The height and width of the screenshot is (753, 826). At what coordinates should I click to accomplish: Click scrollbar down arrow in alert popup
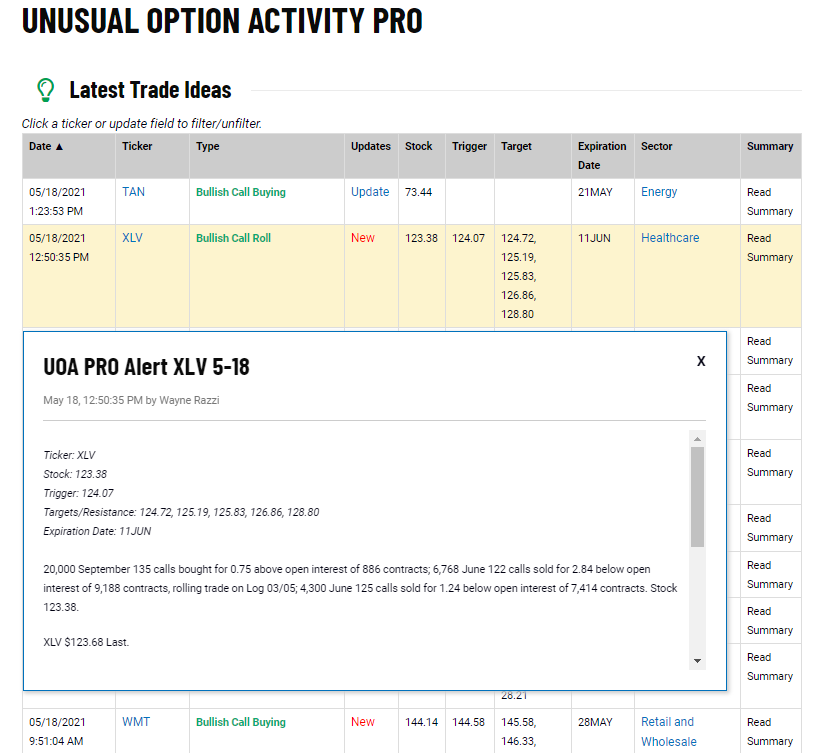pyautogui.click(x=697, y=661)
